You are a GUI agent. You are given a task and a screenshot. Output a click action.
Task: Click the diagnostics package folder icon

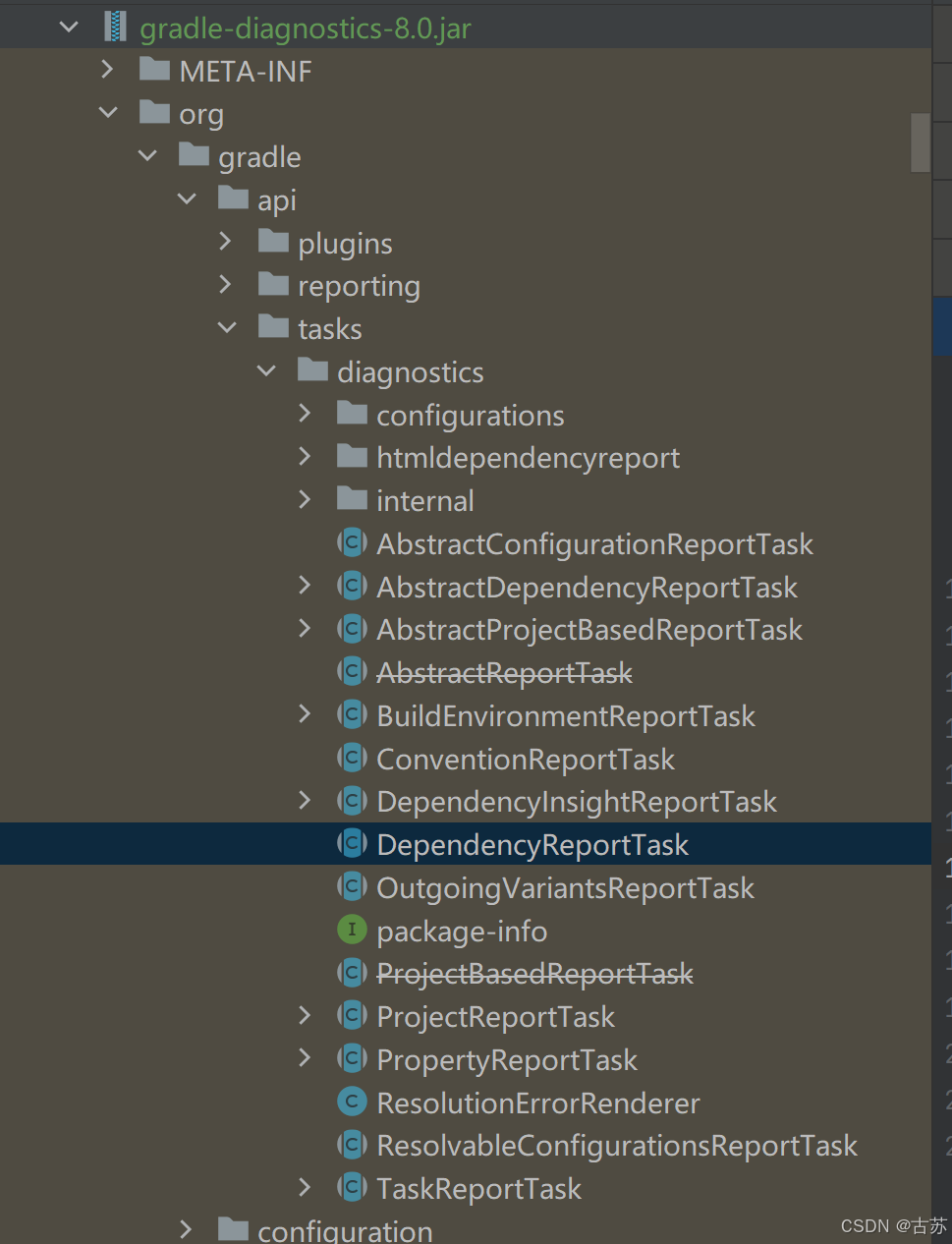311,370
